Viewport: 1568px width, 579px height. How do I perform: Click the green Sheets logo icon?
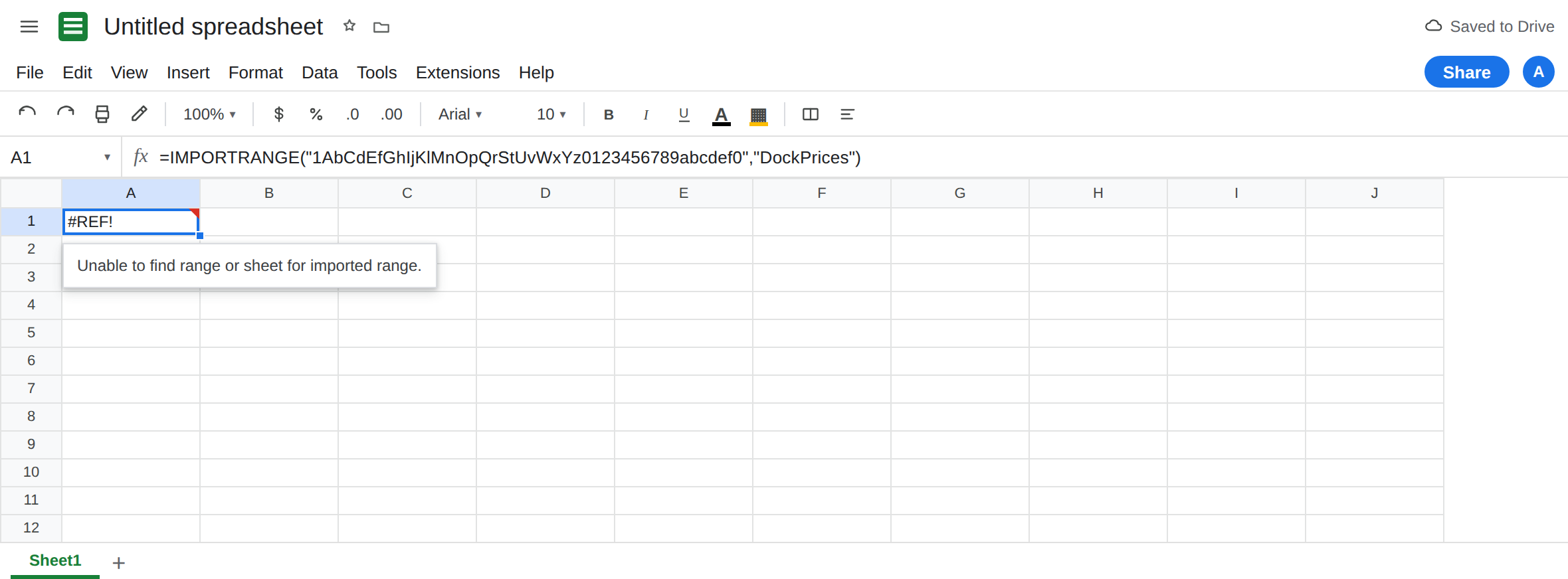click(x=73, y=27)
